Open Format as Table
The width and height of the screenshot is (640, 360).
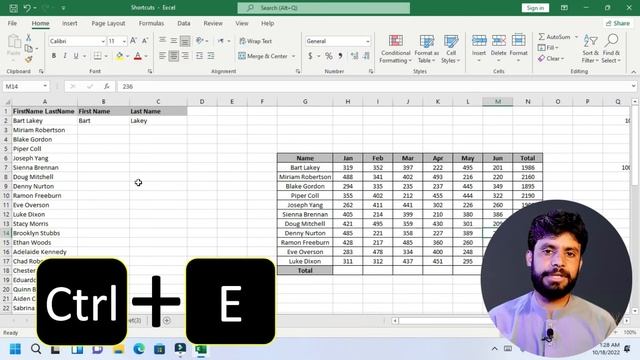pyautogui.click(x=427, y=49)
